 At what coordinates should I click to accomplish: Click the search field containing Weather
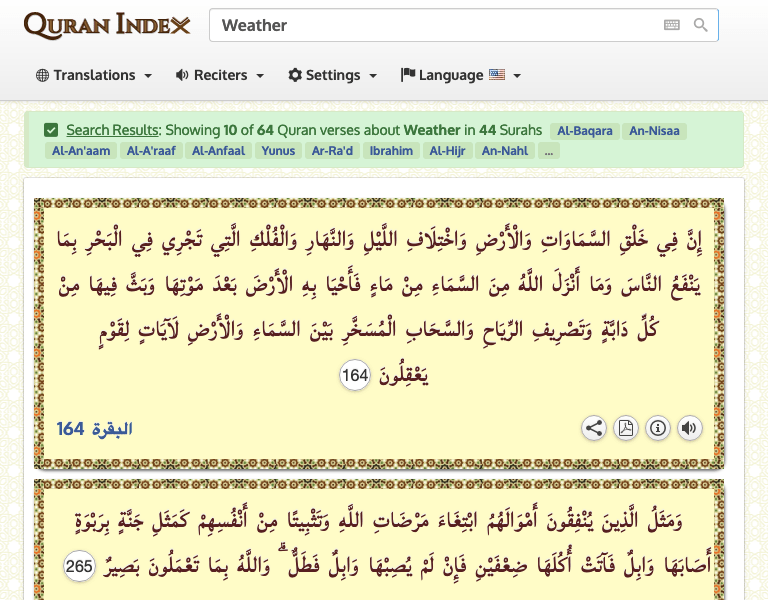(435, 25)
